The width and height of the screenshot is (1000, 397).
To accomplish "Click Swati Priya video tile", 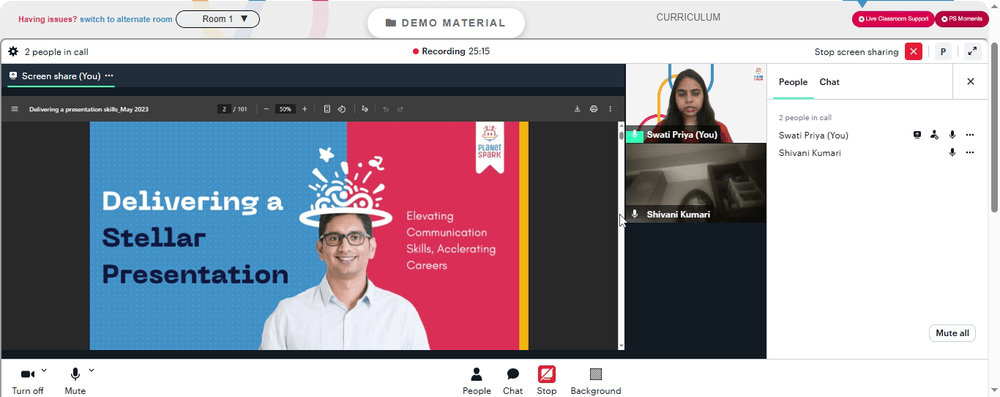I will [x=696, y=103].
